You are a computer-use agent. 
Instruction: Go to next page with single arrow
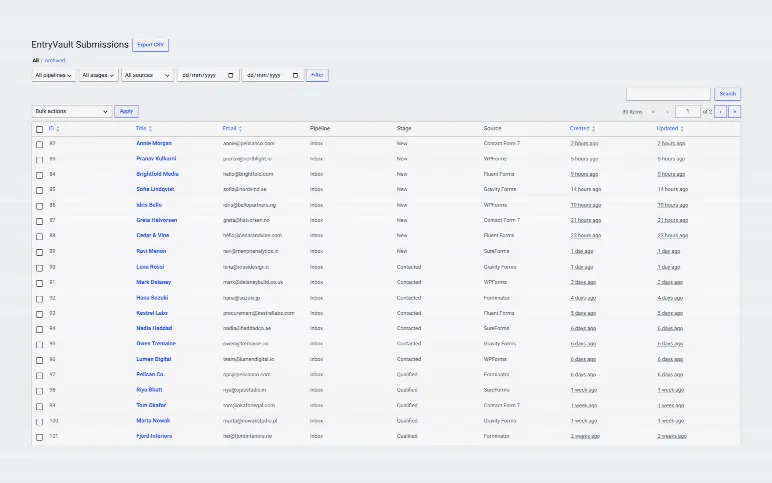coord(720,112)
